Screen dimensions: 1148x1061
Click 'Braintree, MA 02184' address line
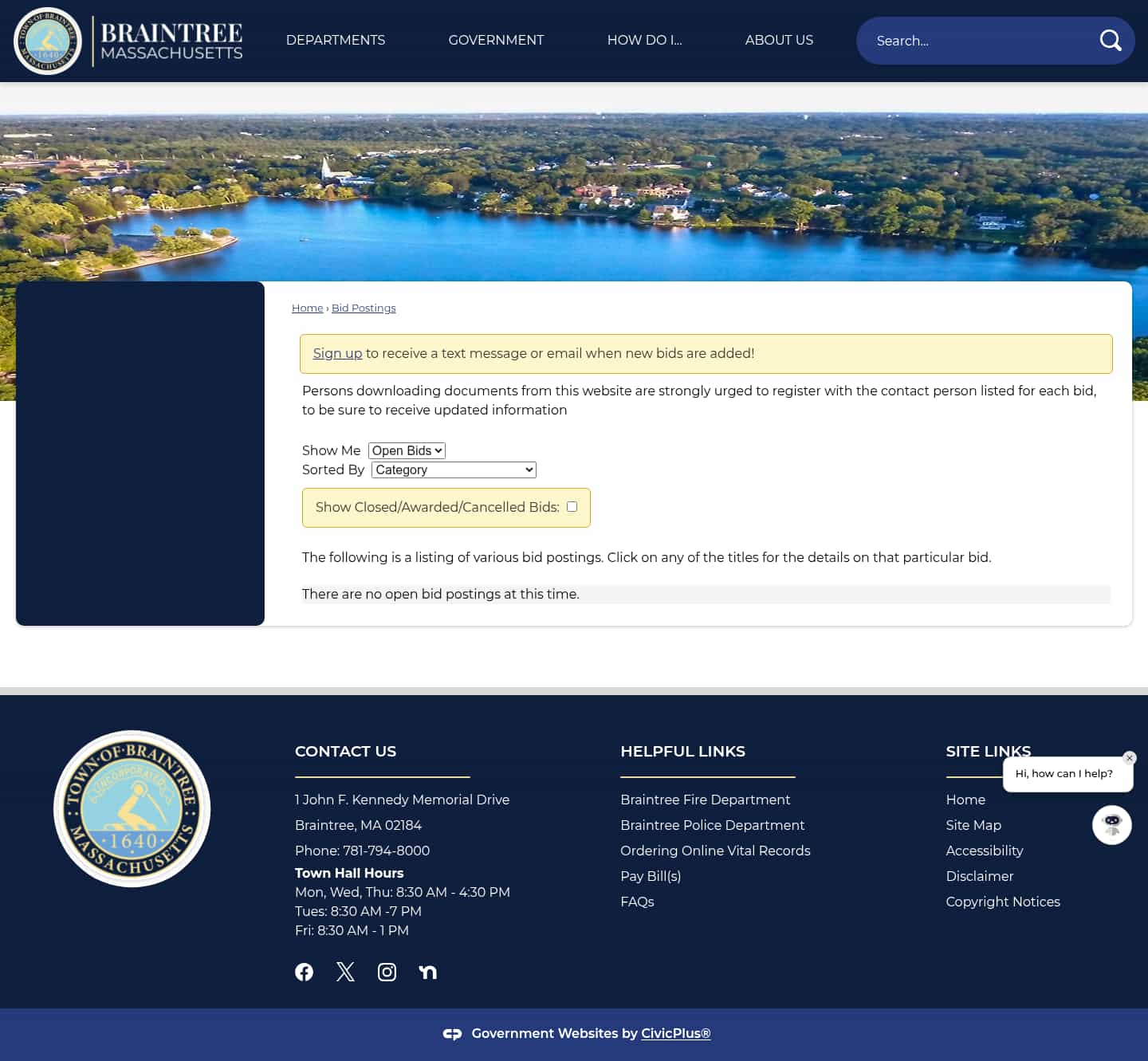(358, 825)
